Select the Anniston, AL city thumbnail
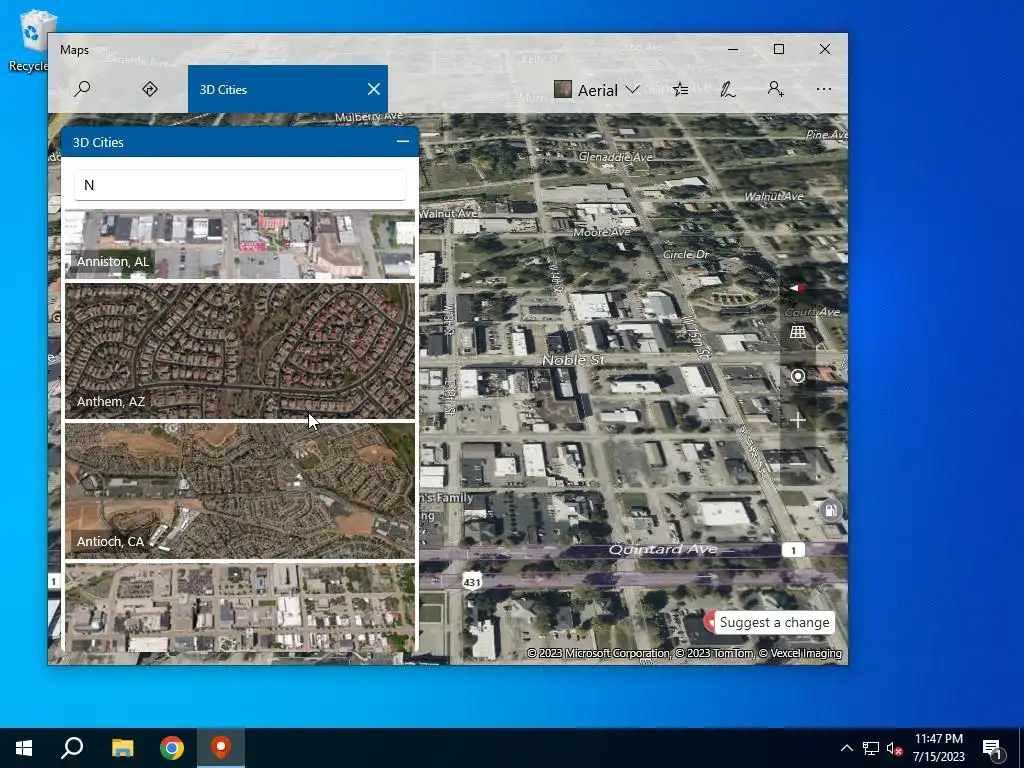 pos(240,244)
